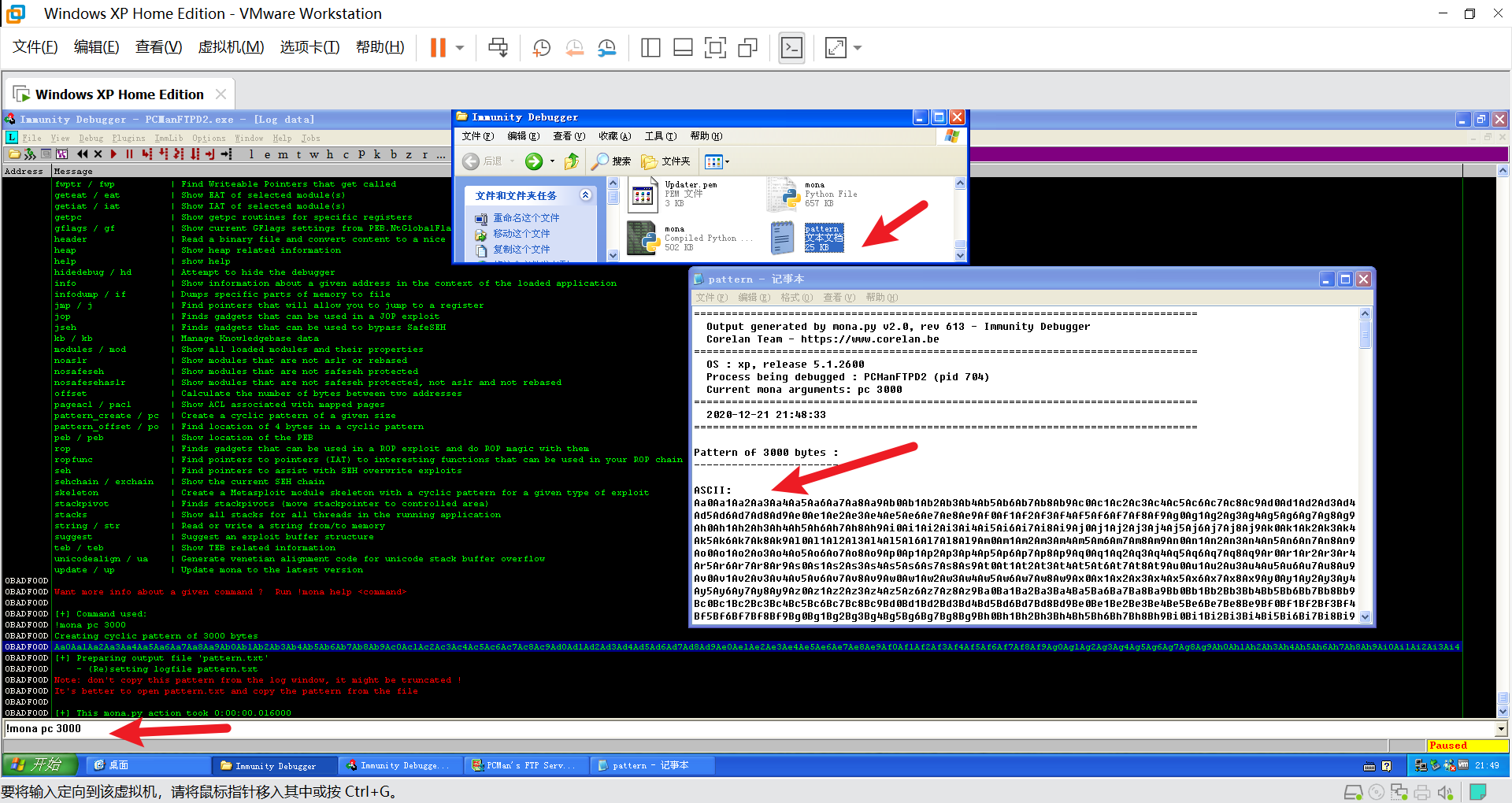Click the take snapshot clock icon

click(541, 48)
